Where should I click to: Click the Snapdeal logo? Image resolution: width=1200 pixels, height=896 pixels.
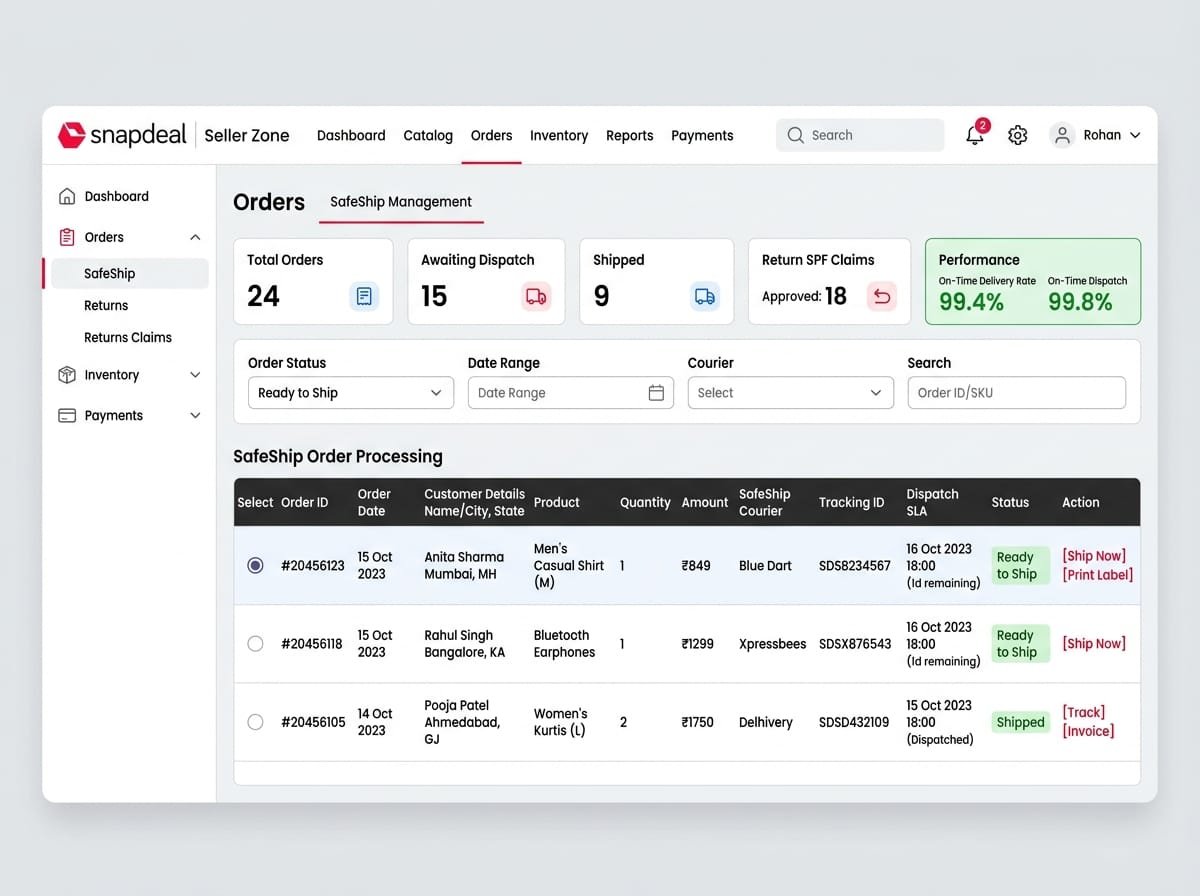coord(122,135)
